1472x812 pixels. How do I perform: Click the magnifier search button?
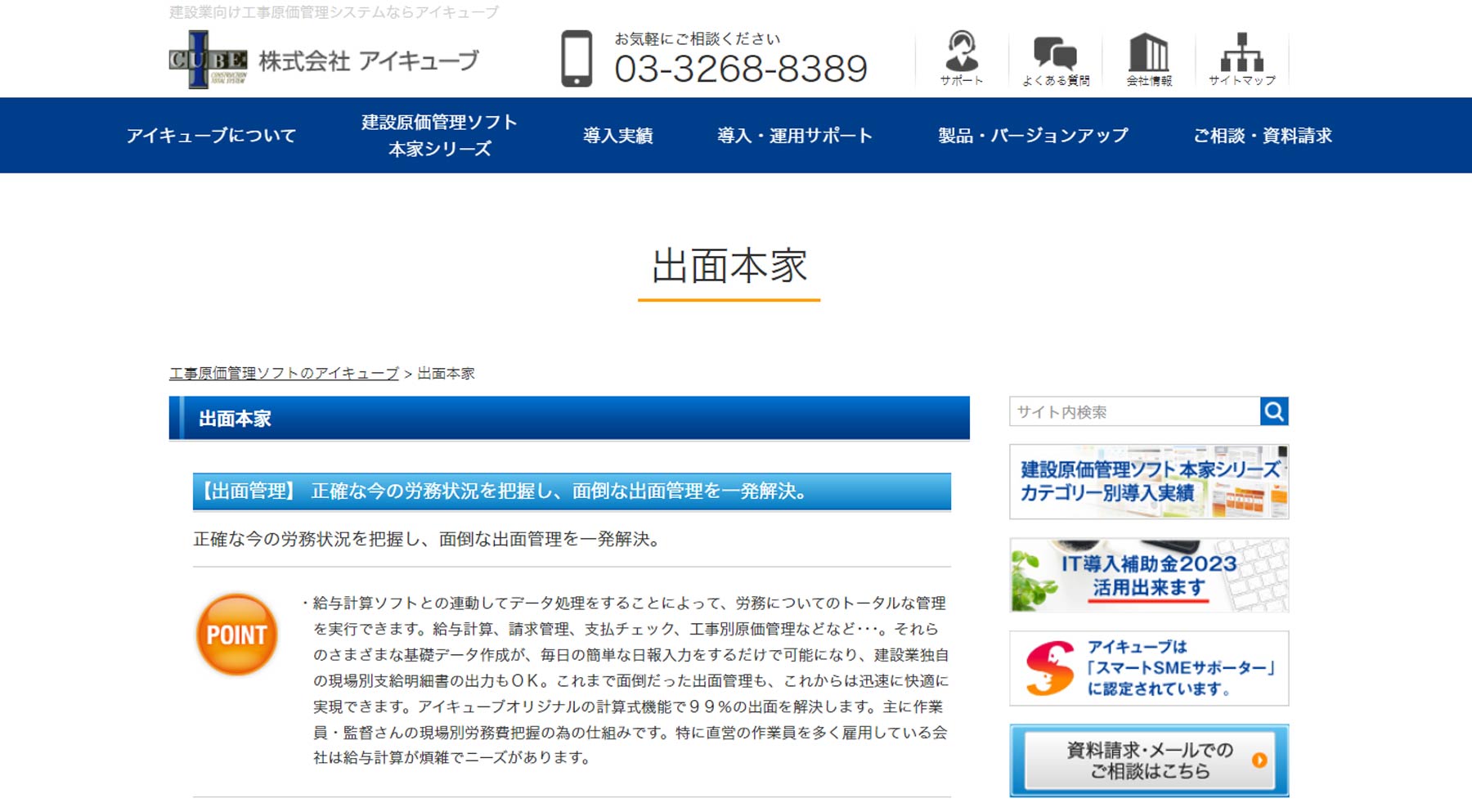(x=1274, y=411)
